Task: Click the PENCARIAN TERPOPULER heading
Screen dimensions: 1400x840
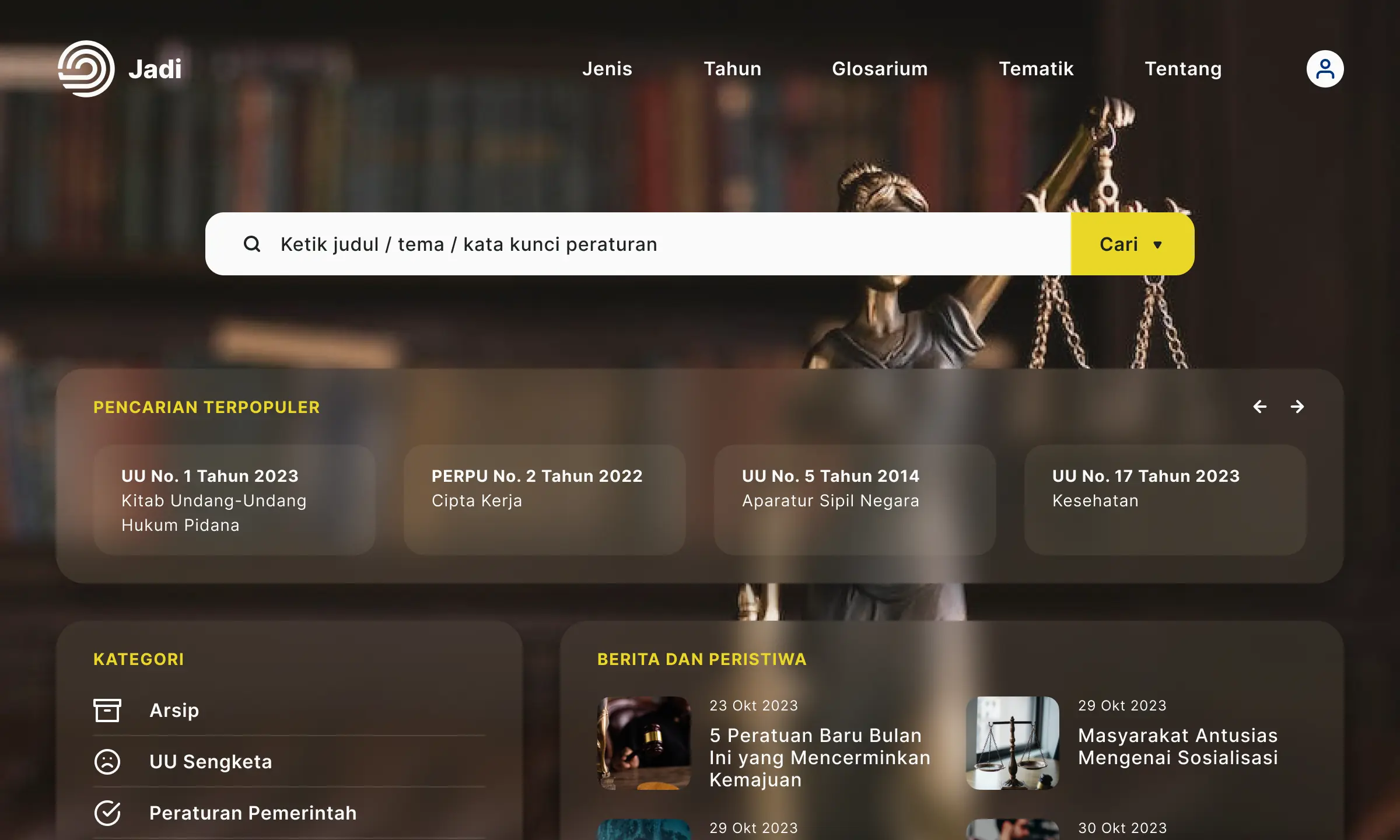Action: coord(206,407)
